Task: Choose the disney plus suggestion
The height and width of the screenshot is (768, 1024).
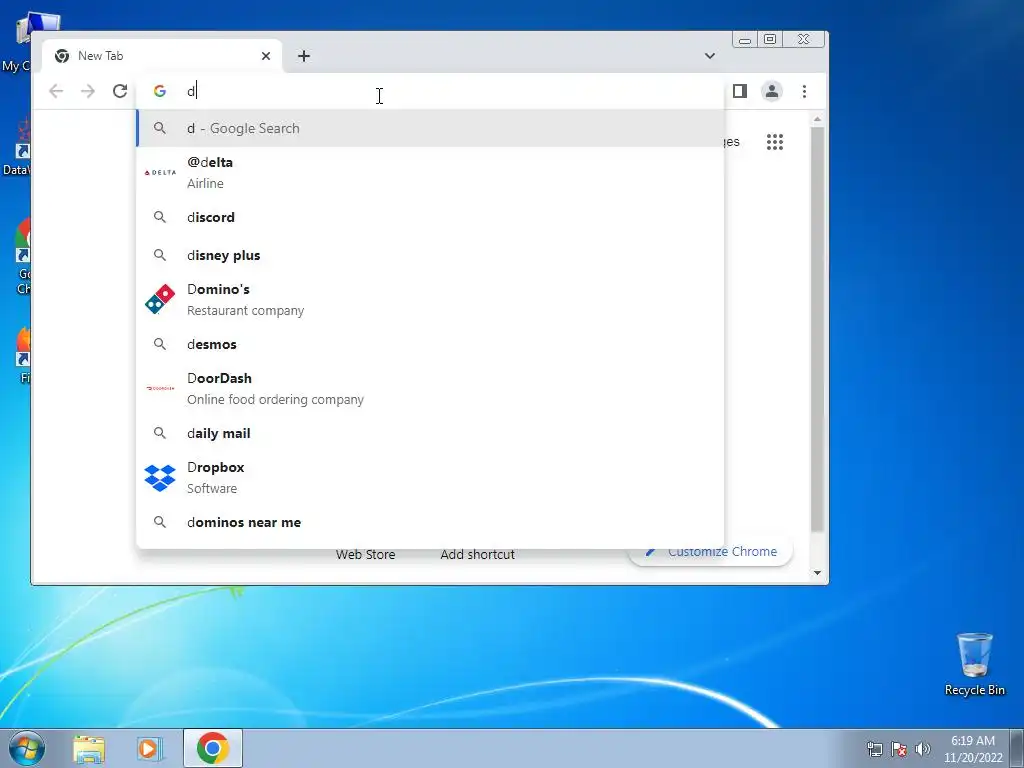Action: (x=430, y=255)
